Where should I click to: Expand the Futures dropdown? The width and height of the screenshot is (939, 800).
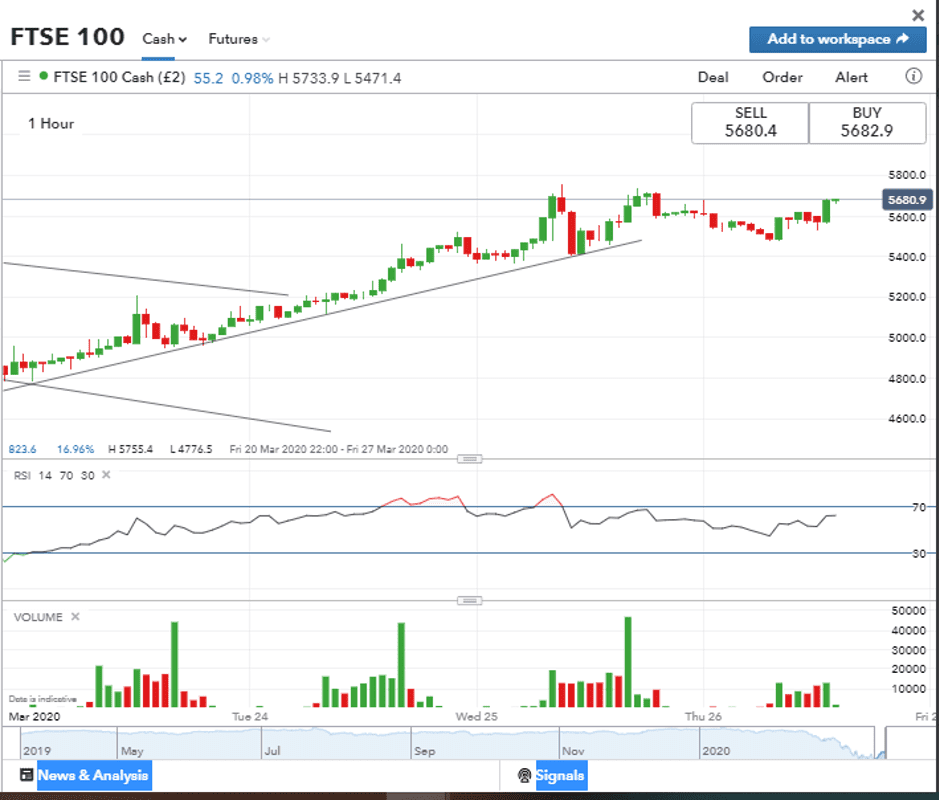pyautogui.click(x=239, y=39)
